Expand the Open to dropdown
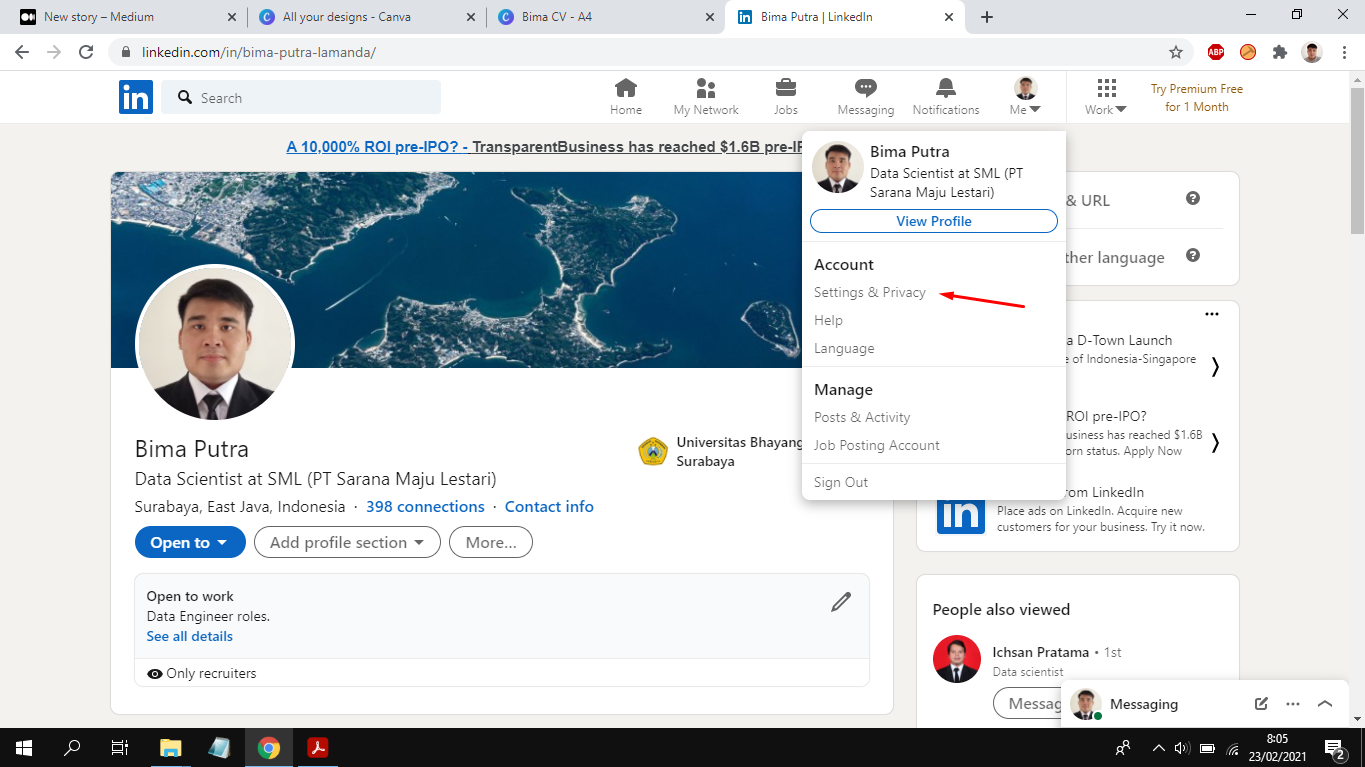The width and height of the screenshot is (1365, 767). pyautogui.click(x=189, y=541)
